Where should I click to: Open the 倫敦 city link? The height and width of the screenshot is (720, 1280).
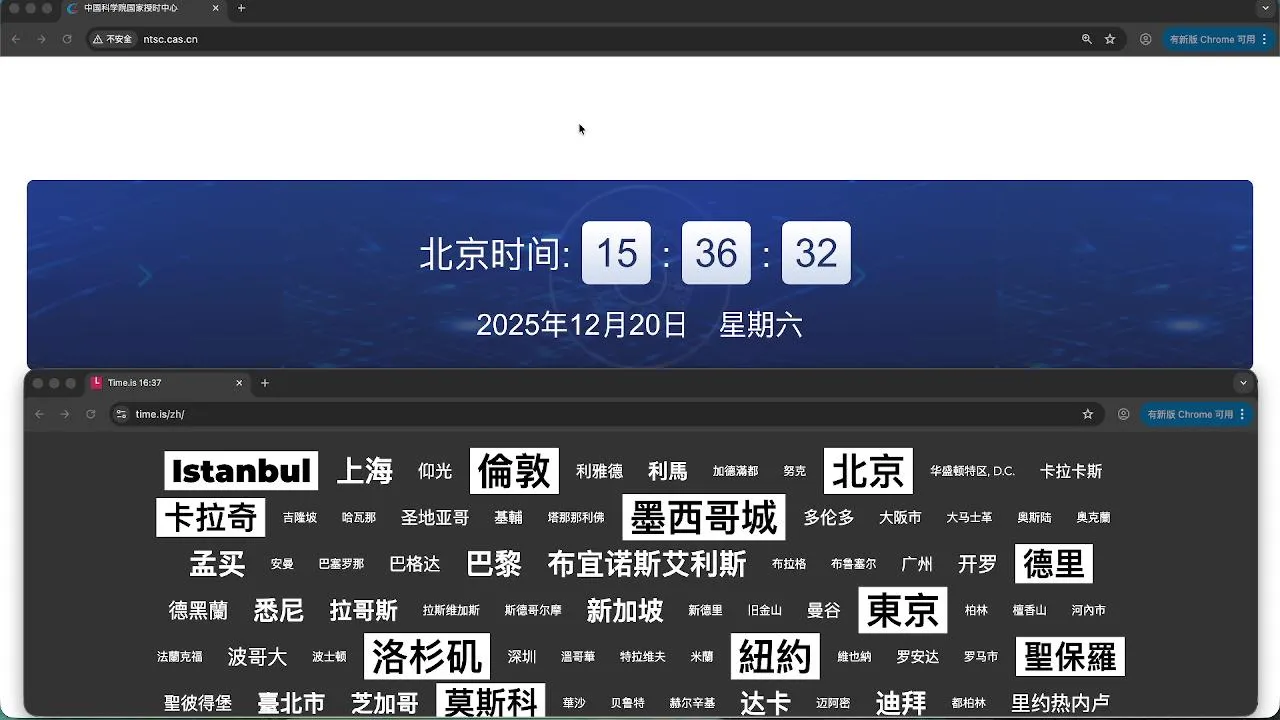click(514, 471)
